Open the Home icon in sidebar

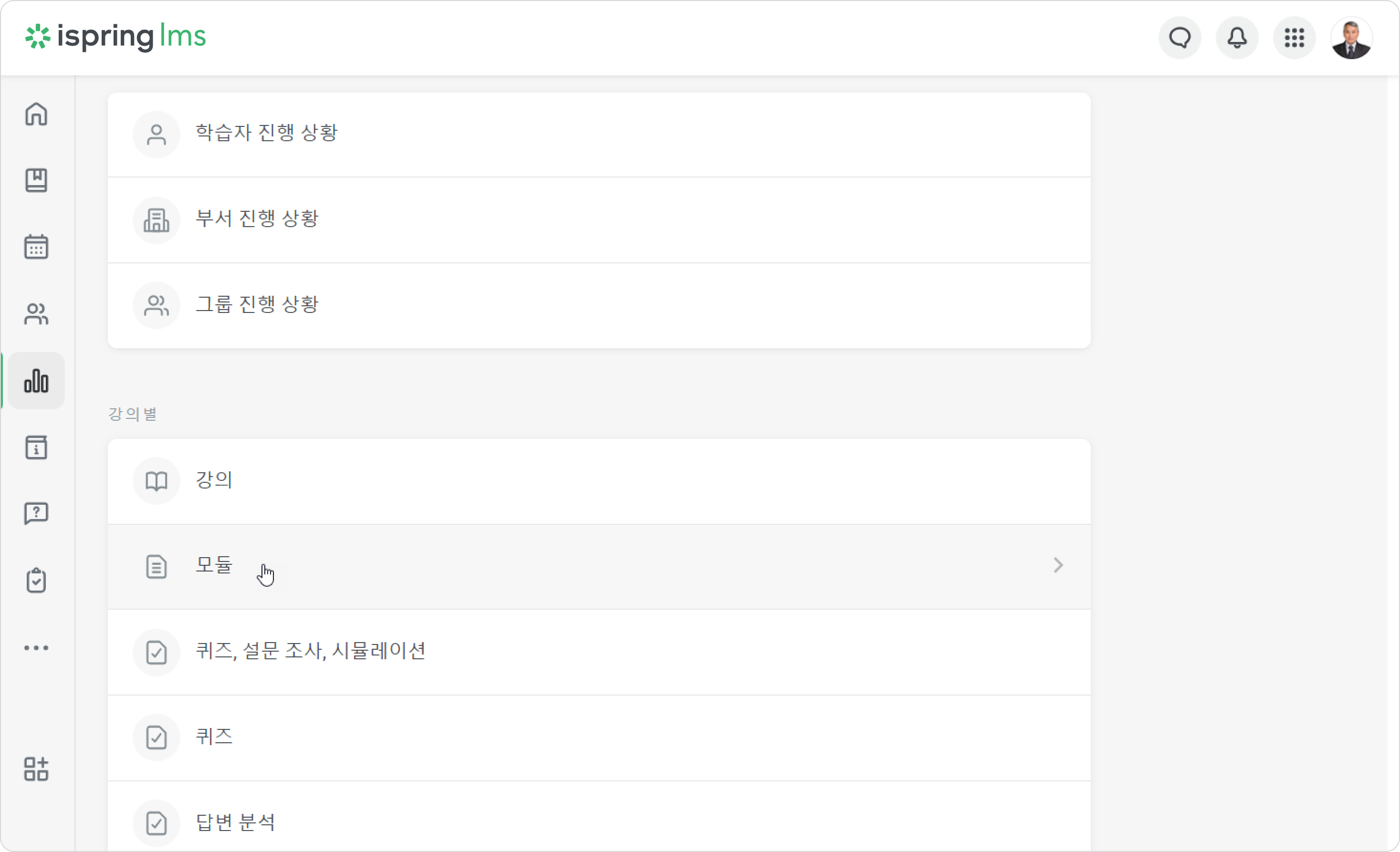point(36,114)
